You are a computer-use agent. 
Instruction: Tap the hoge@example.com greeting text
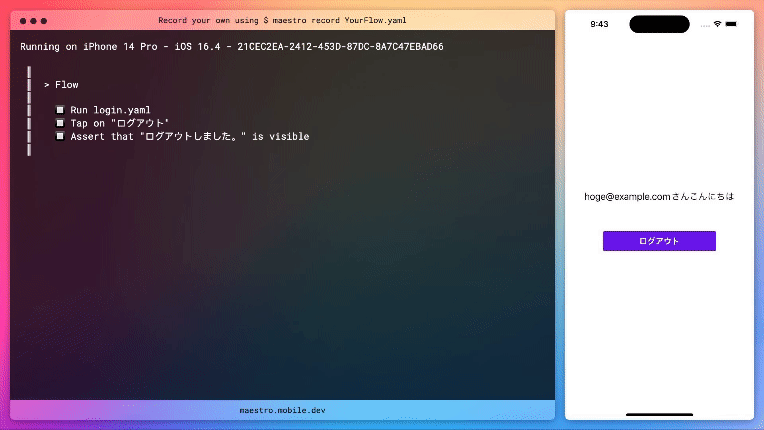tap(659, 197)
